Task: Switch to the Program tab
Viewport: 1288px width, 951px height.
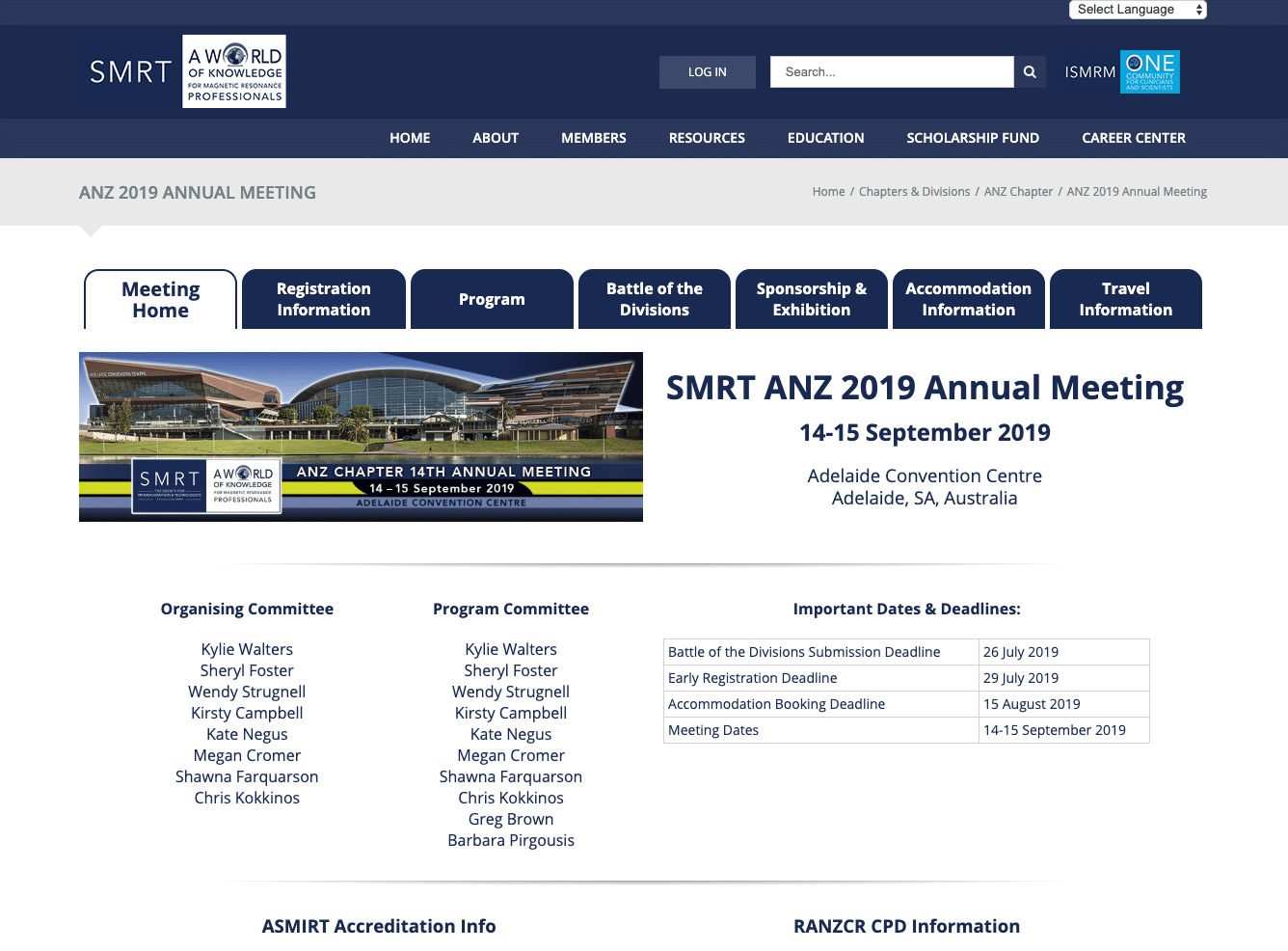Action: [x=492, y=299]
